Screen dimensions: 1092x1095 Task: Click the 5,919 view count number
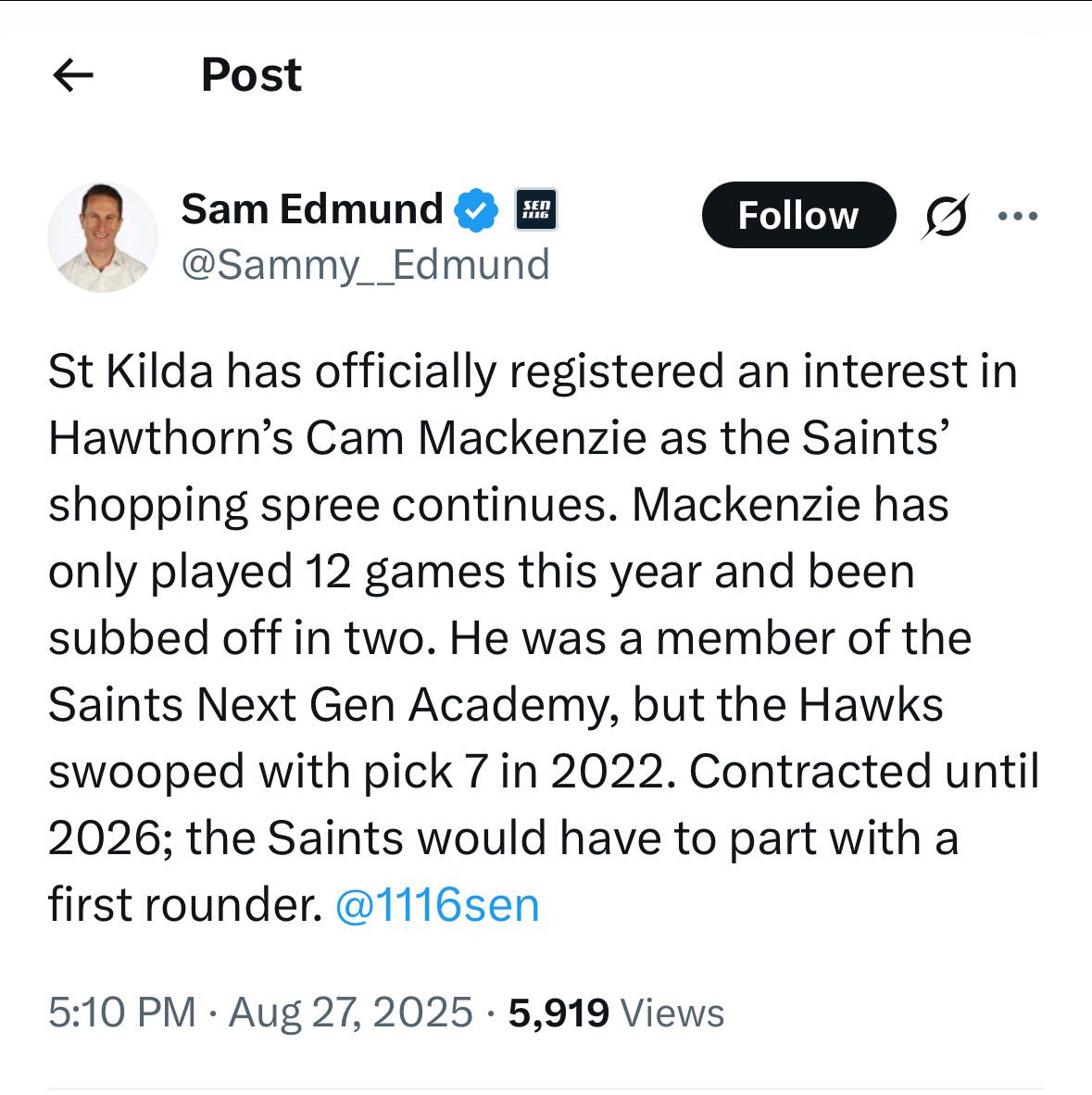[559, 1012]
